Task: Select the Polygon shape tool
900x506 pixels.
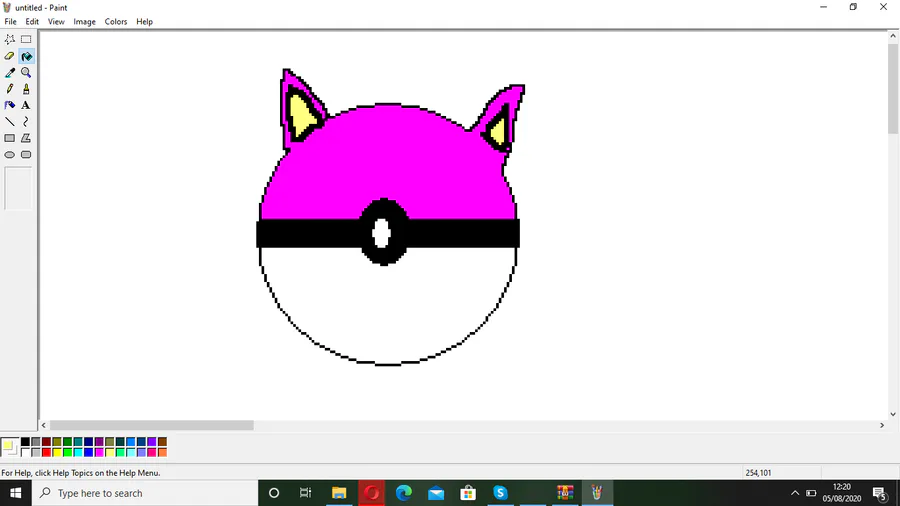Action: tap(26, 138)
